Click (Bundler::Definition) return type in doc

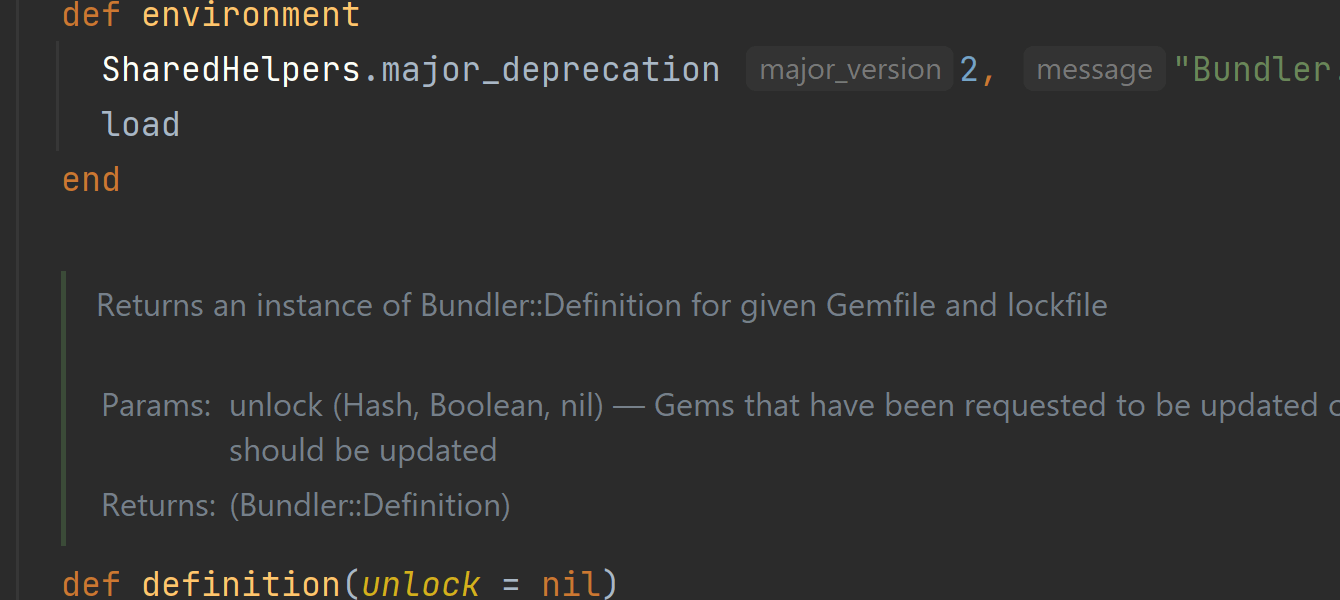tap(370, 505)
